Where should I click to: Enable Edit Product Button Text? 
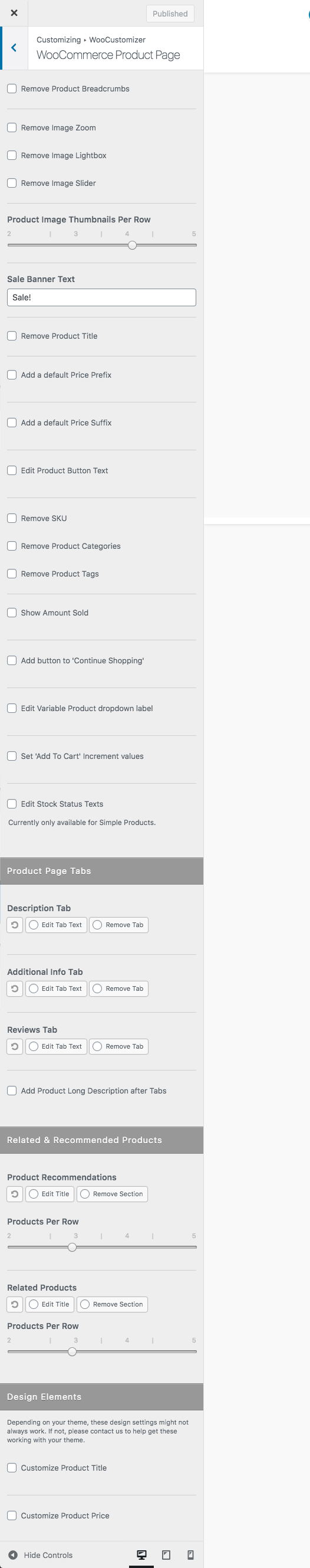12,470
